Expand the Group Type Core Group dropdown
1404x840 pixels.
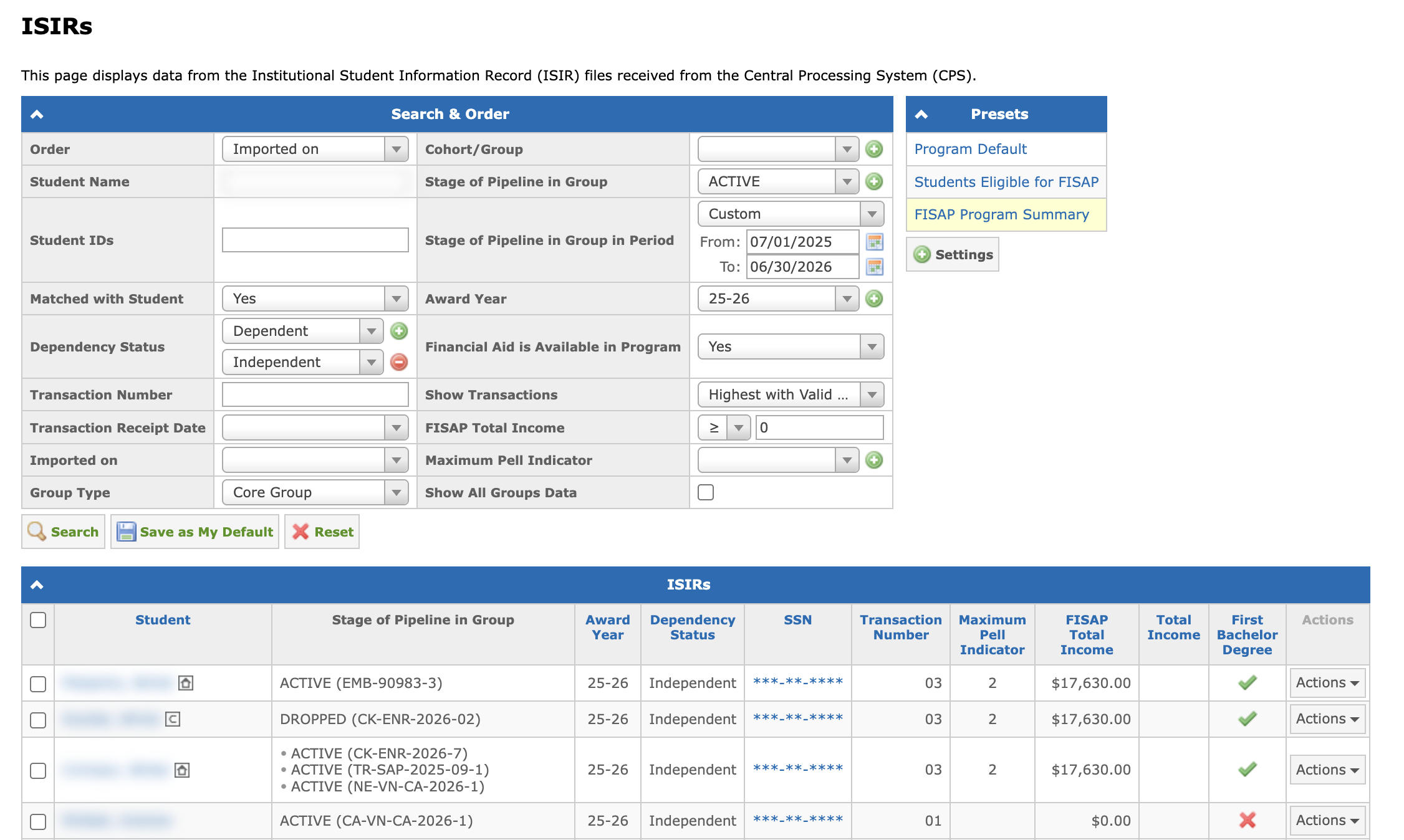(x=315, y=492)
